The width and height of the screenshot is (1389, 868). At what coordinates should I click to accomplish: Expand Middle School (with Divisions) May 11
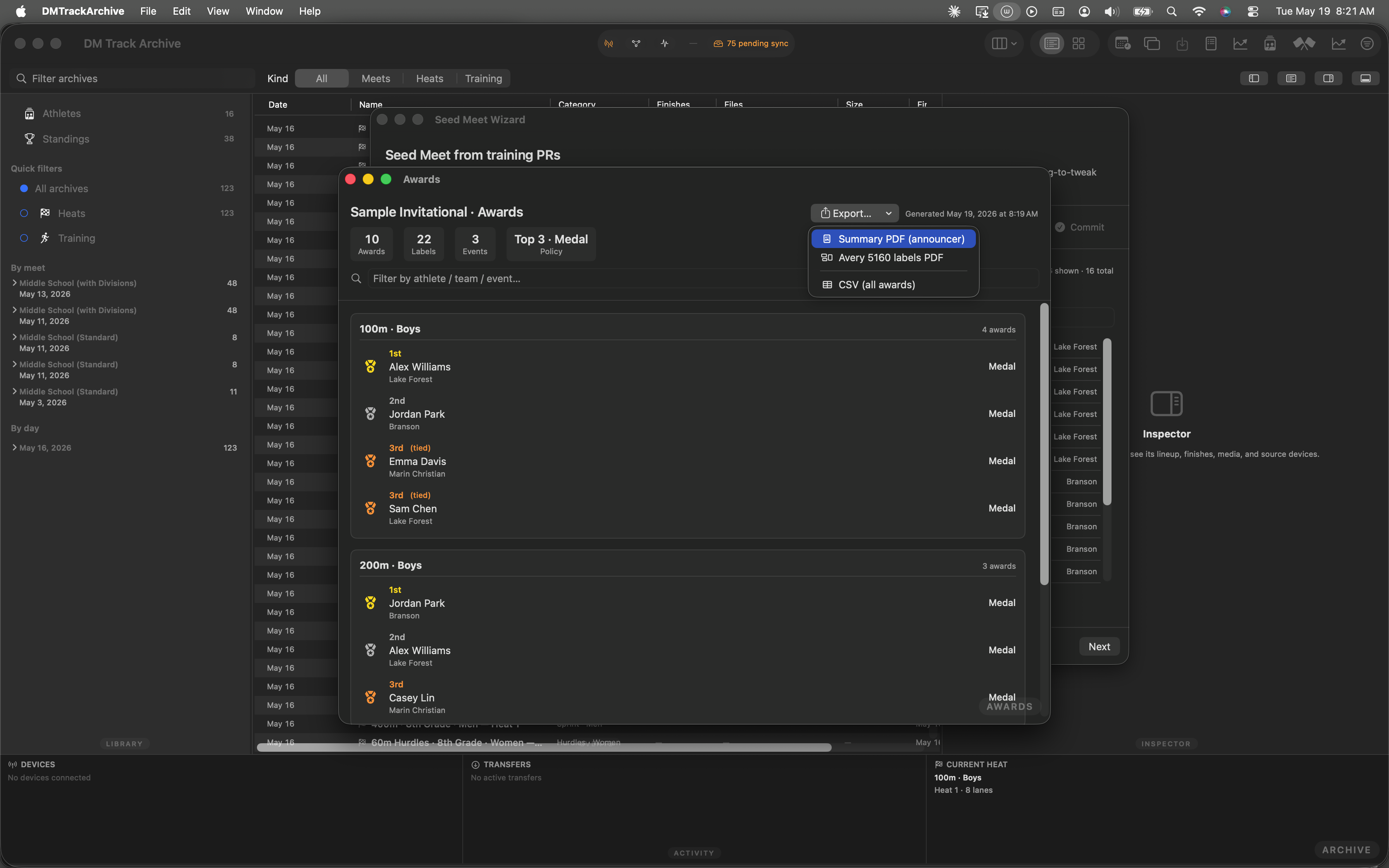coord(14,310)
